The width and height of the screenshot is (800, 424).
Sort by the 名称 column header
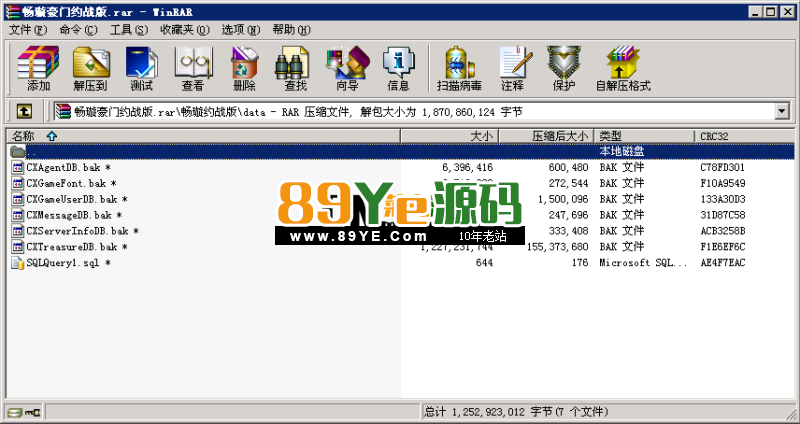(203, 136)
